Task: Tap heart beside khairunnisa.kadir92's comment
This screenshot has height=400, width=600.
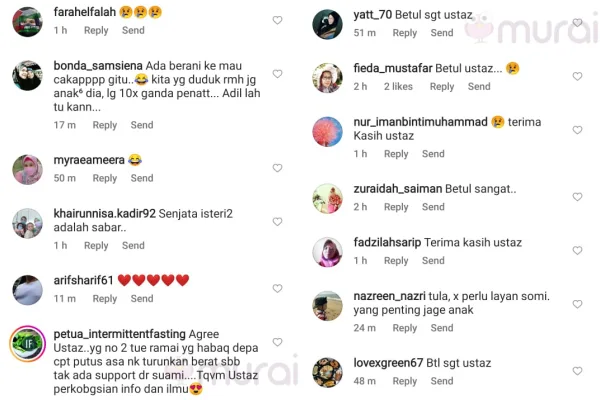Action: pos(277,222)
